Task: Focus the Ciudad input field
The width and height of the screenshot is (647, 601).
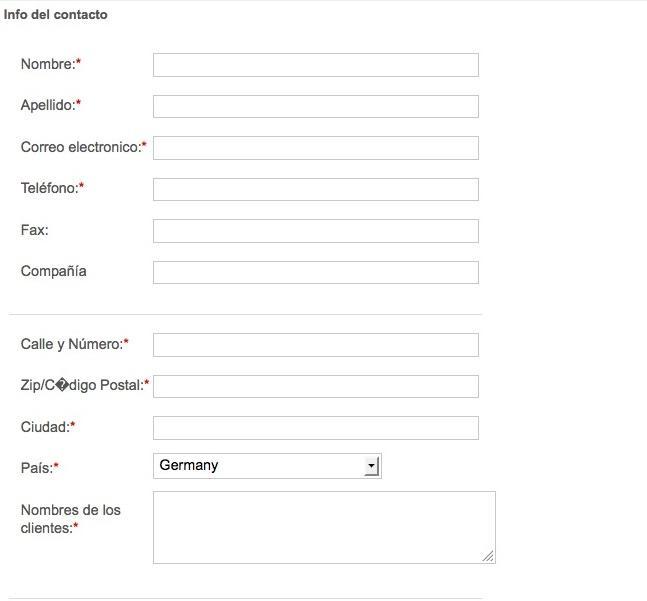Action: 315,428
